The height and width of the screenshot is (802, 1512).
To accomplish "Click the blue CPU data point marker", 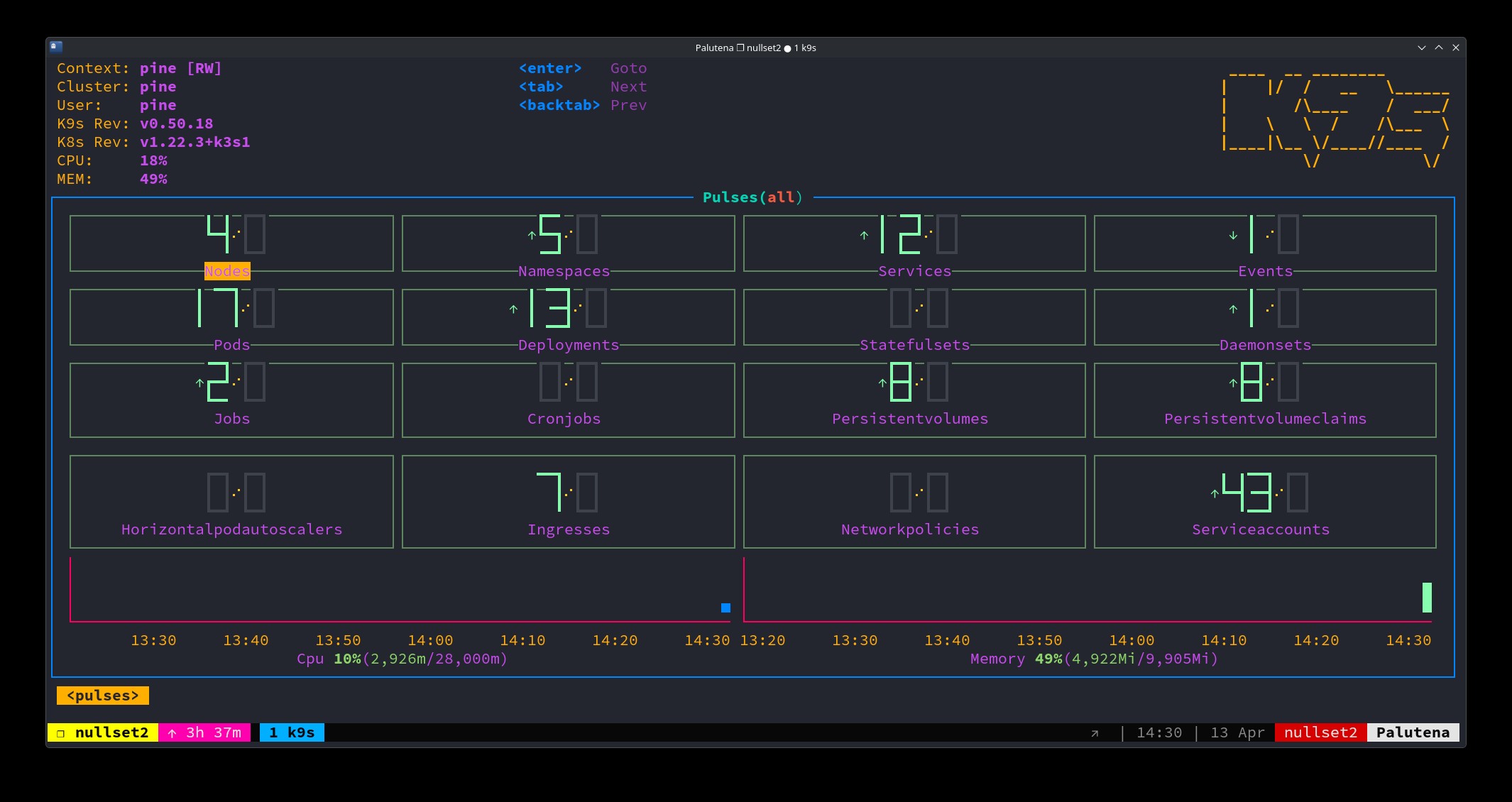I will pyautogui.click(x=725, y=608).
